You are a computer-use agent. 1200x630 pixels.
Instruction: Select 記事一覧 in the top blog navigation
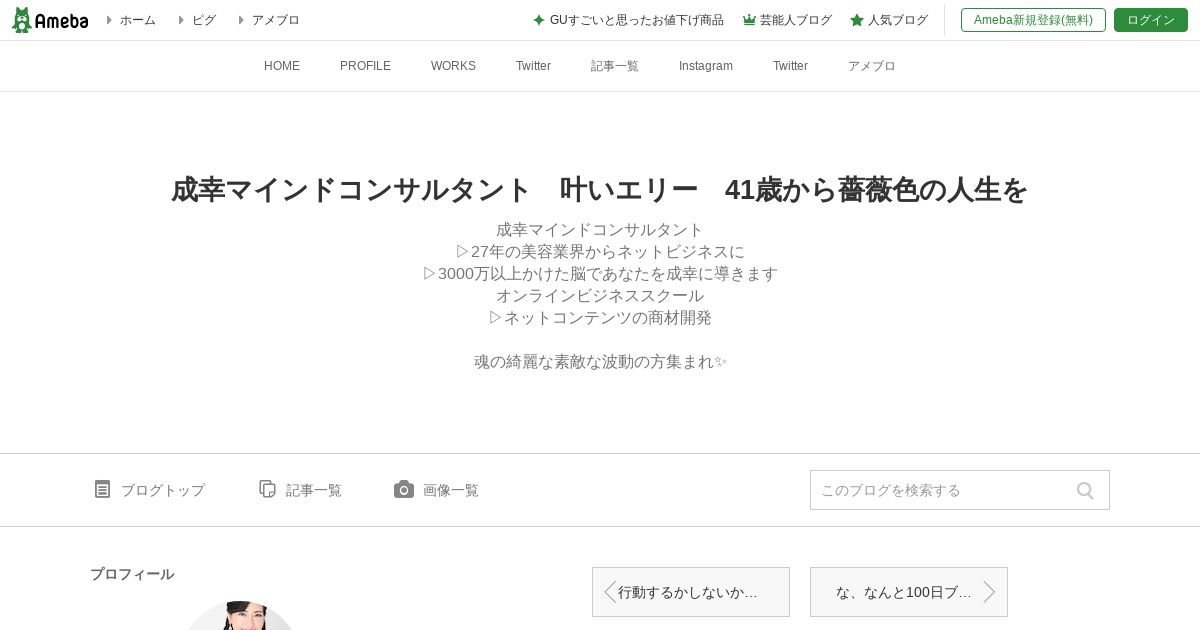[x=615, y=66]
